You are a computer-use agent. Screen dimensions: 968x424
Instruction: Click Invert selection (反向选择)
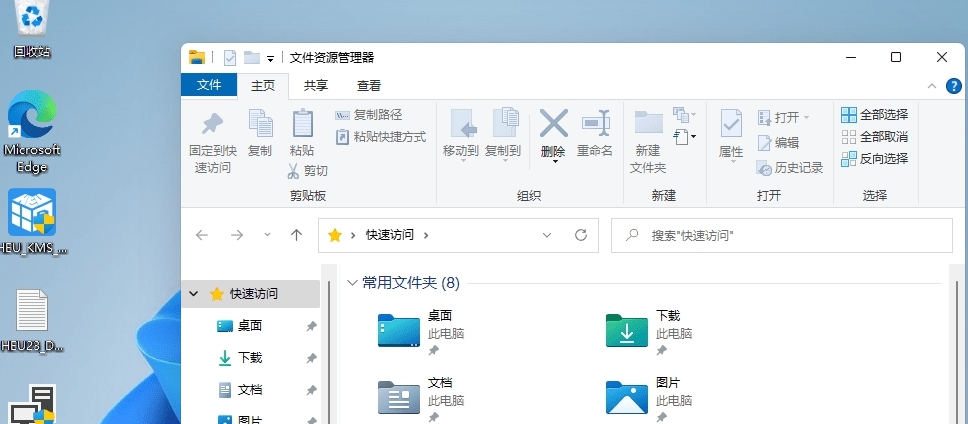[875, 159]
